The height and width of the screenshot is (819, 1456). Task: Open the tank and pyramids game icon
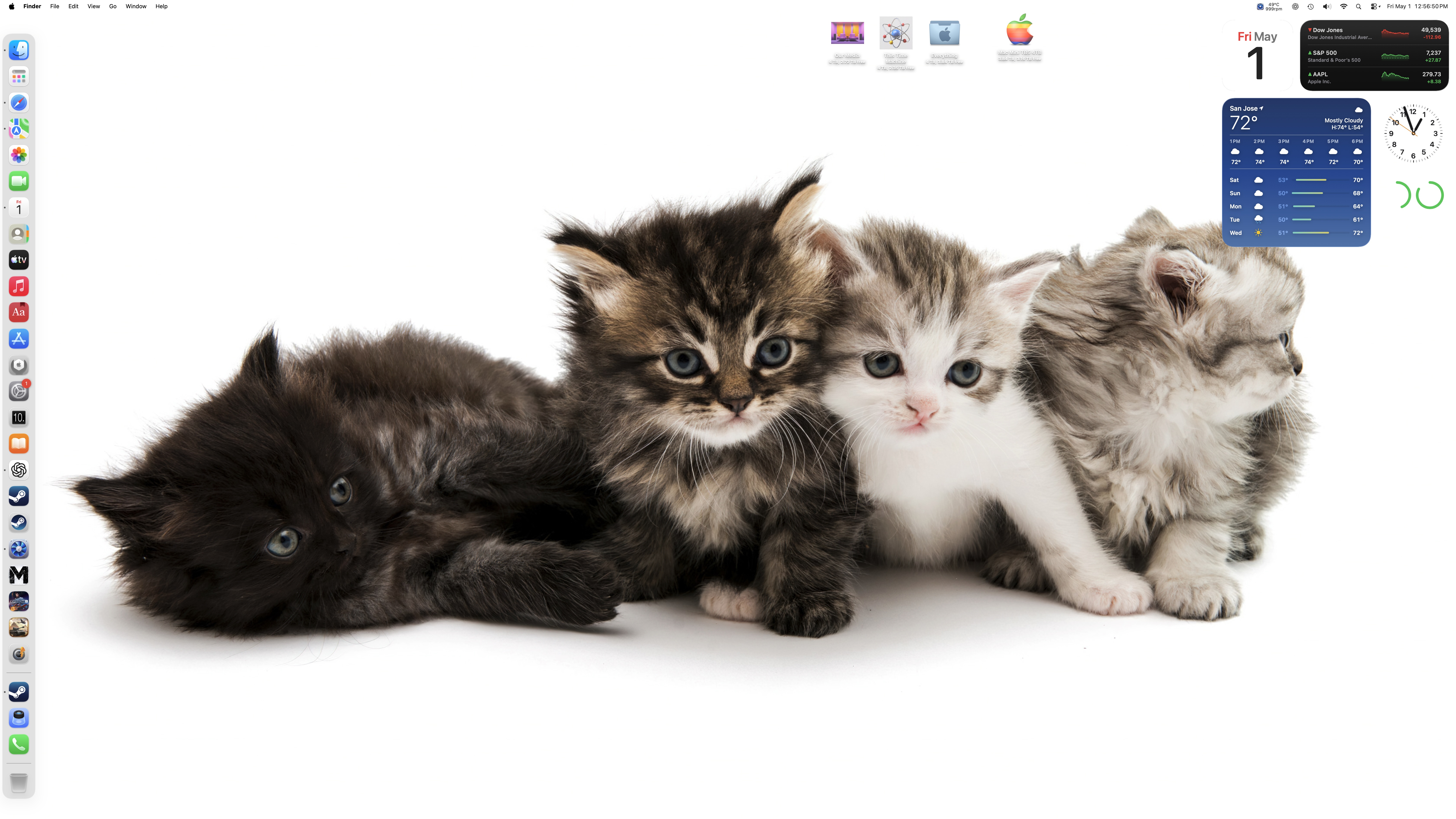click(x=19, y=627)
